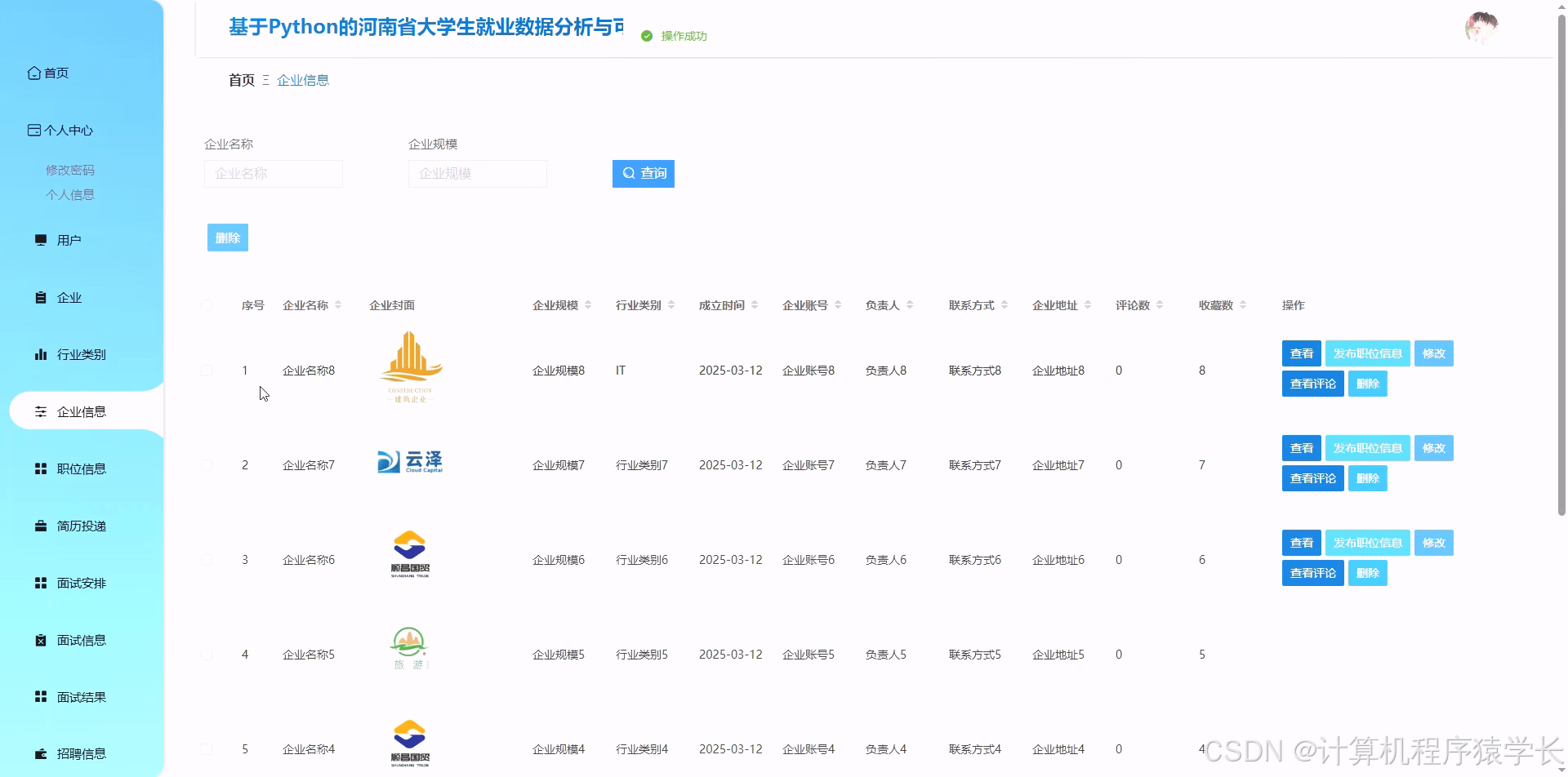This screenshot has height=777, width=1568.
Task: Sort the 收藏数 column
Action: click(1244, 304)
